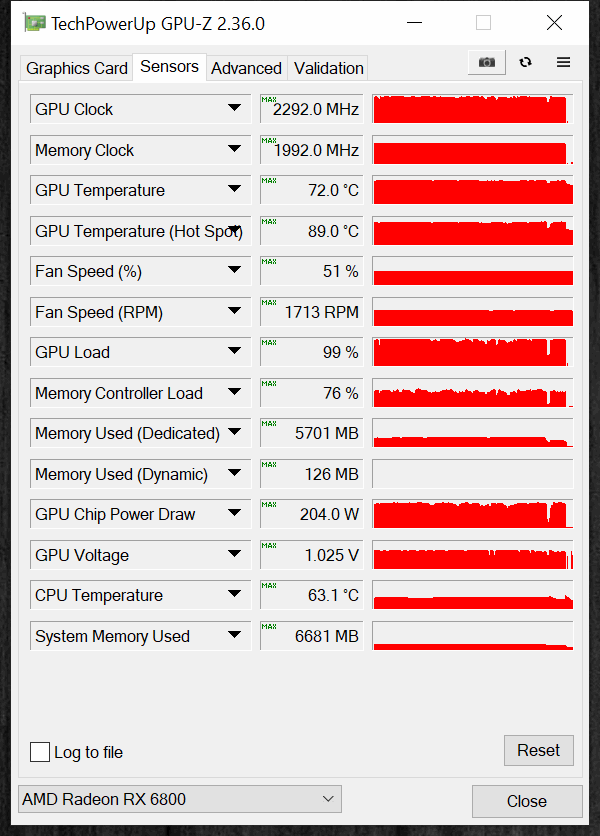
Task: Open the hamburger menu icon
Action: [563, 62]
